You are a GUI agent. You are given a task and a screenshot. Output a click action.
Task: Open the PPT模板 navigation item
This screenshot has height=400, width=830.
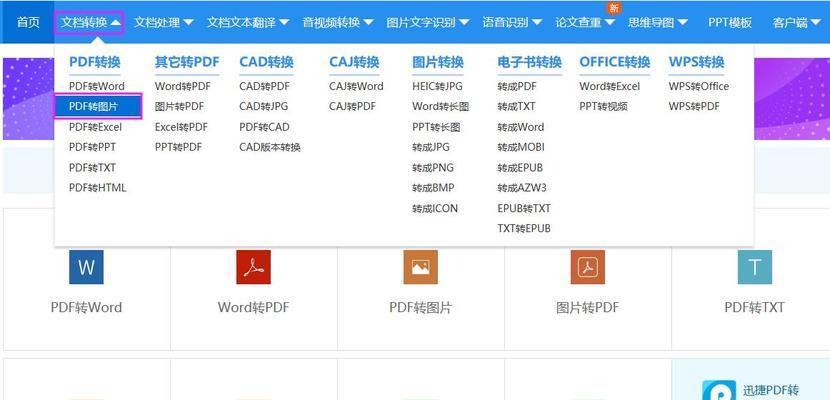[x=730, y=22]
